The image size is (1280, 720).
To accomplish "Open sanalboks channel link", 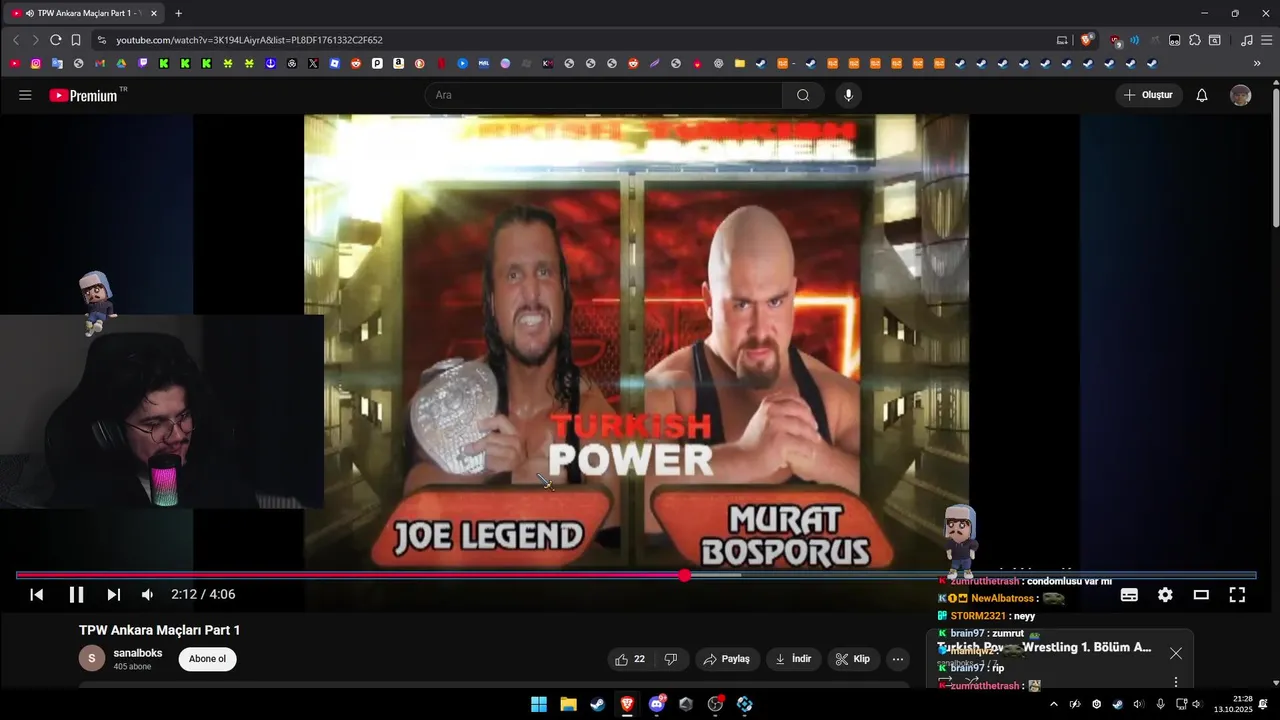I will tap(138, 653).
